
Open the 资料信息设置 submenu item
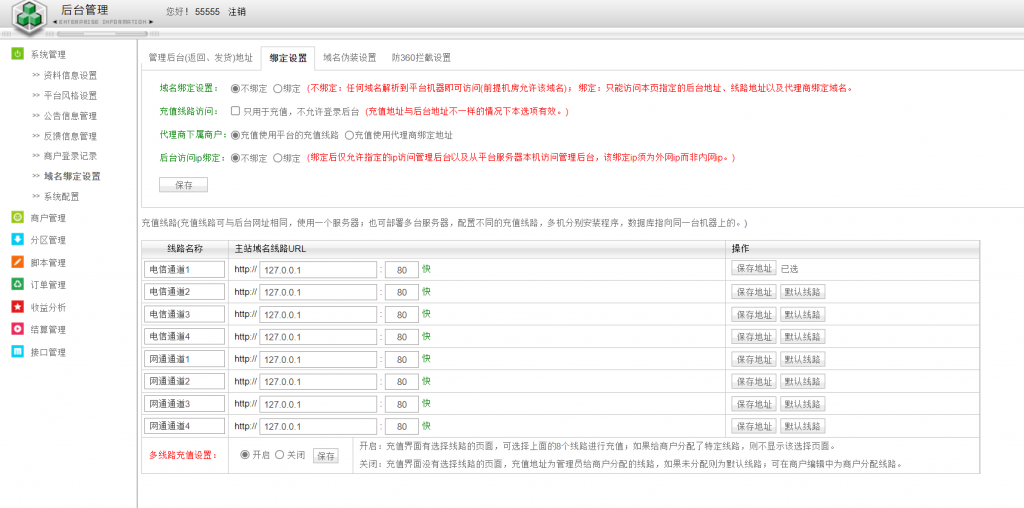(70, 75)
